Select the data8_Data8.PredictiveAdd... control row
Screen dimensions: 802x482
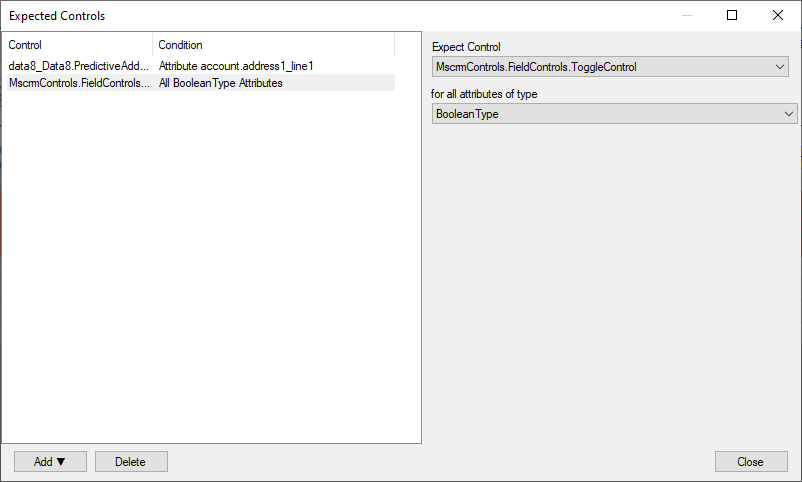(78, 66)
